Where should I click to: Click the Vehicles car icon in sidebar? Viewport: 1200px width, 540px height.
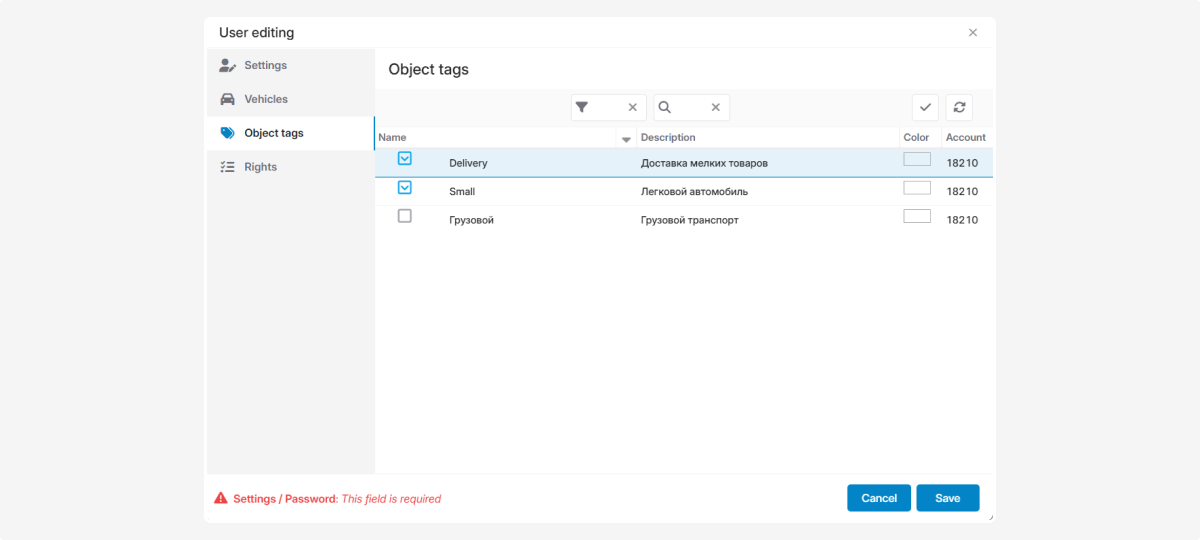tap(227, 99)
